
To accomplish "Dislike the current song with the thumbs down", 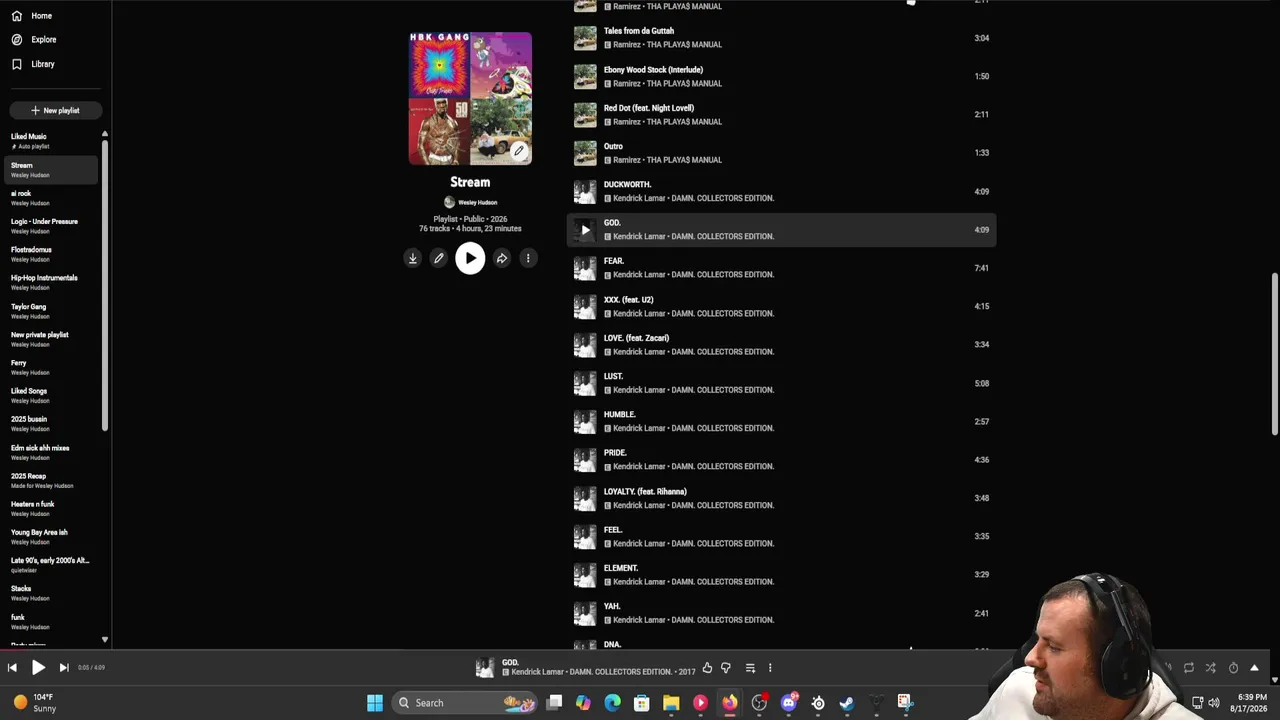I will 726,667.
